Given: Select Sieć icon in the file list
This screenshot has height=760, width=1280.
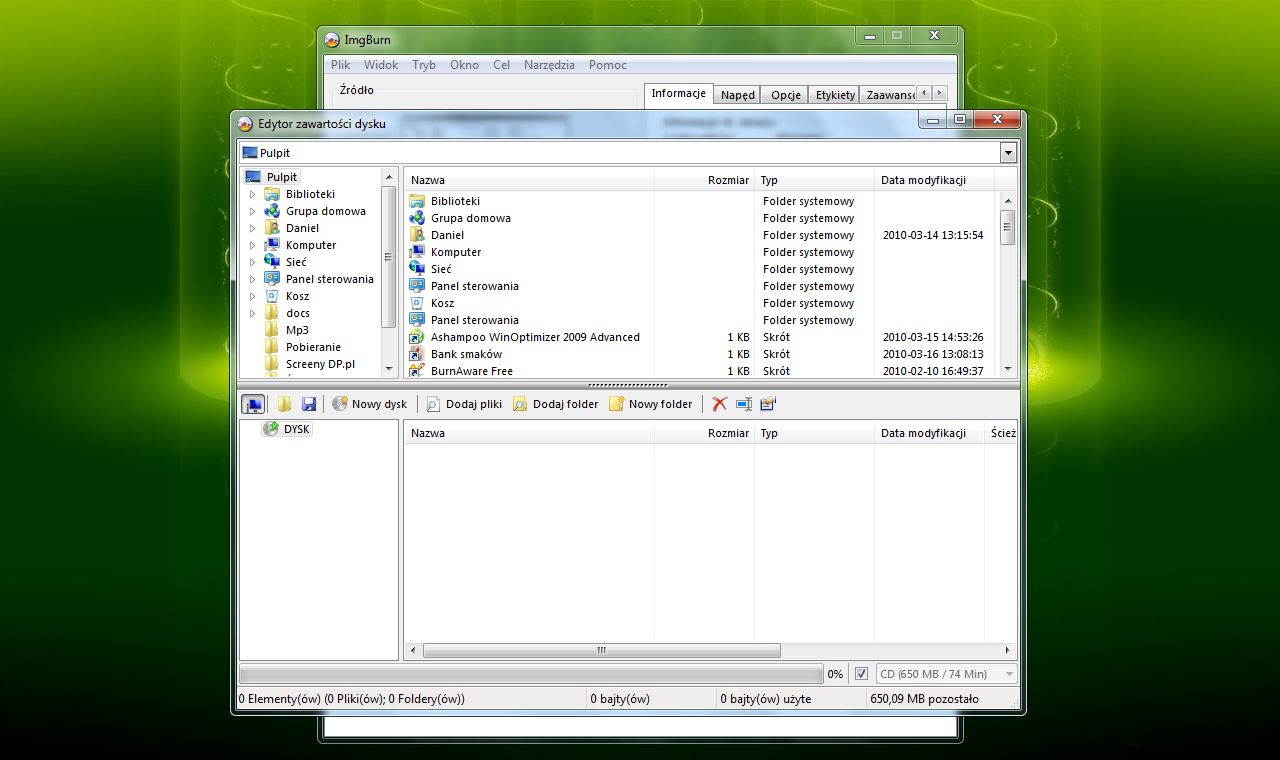Looking at the screenshot, I should pos(417,269).
